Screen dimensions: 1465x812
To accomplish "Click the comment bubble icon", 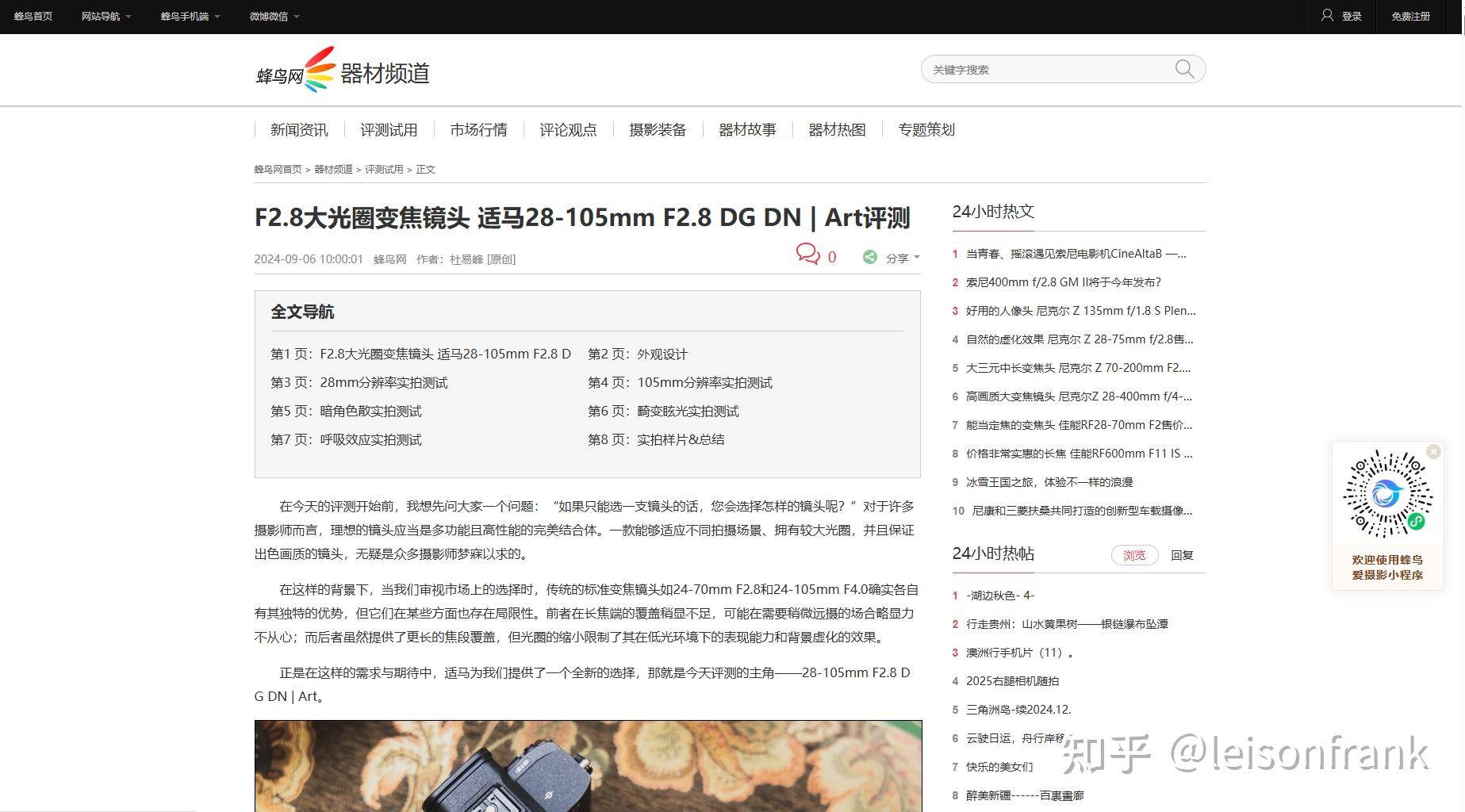I will [807, 254].
